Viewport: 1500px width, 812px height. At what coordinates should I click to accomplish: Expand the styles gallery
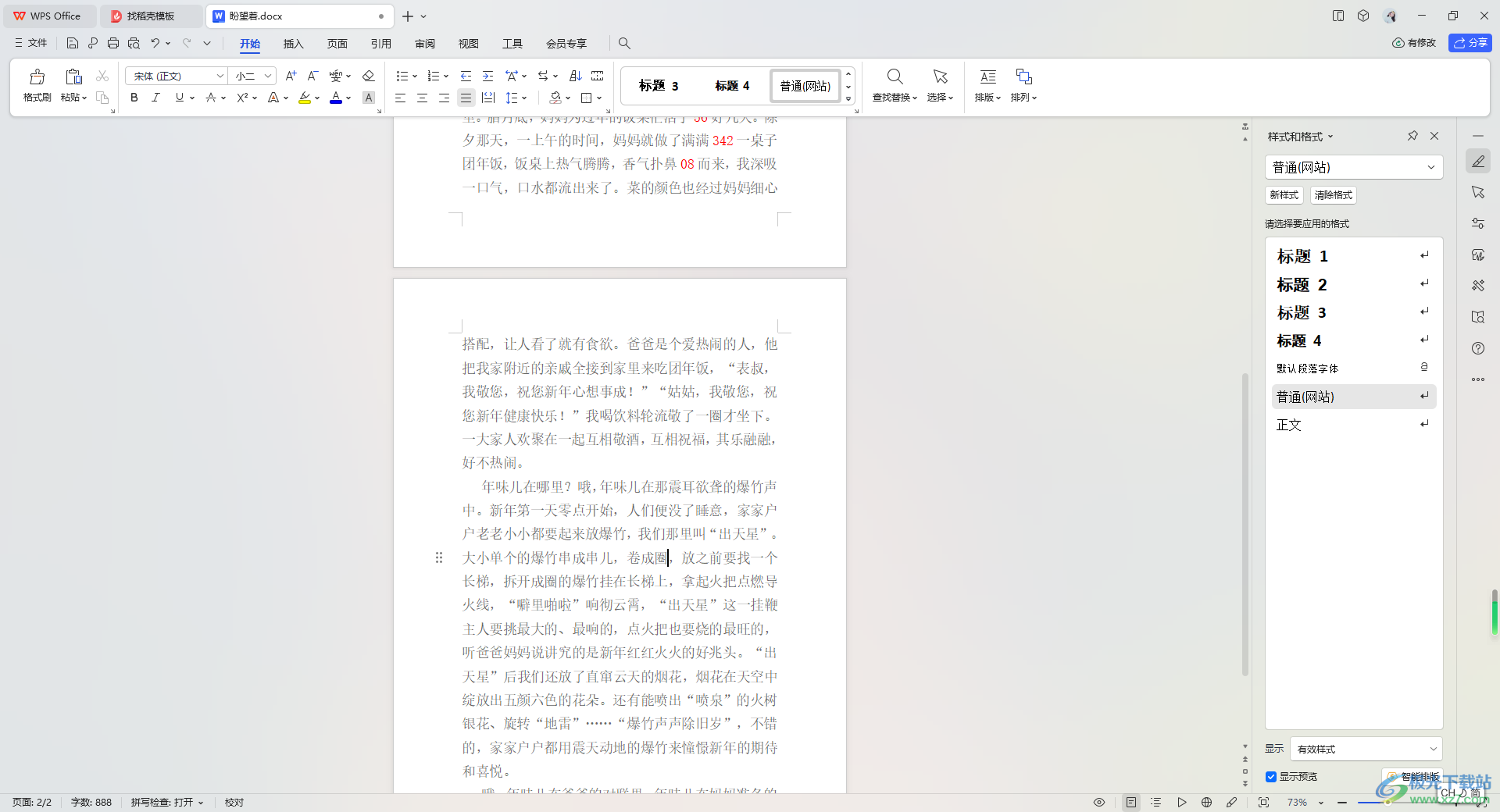848,99
